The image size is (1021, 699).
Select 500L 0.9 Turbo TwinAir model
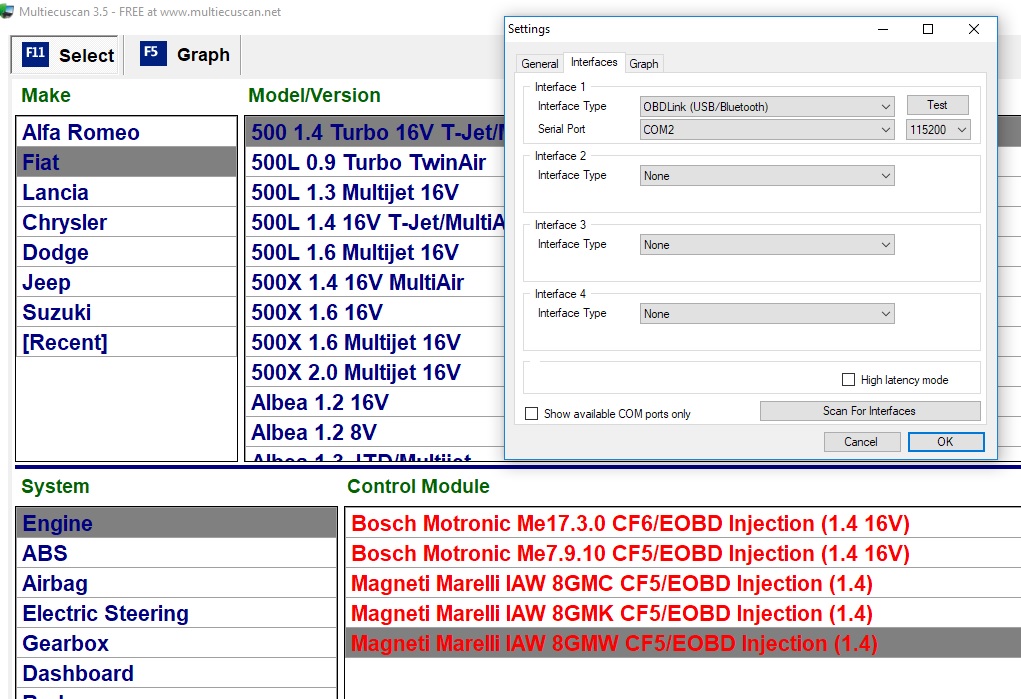(x=375, y=162)
